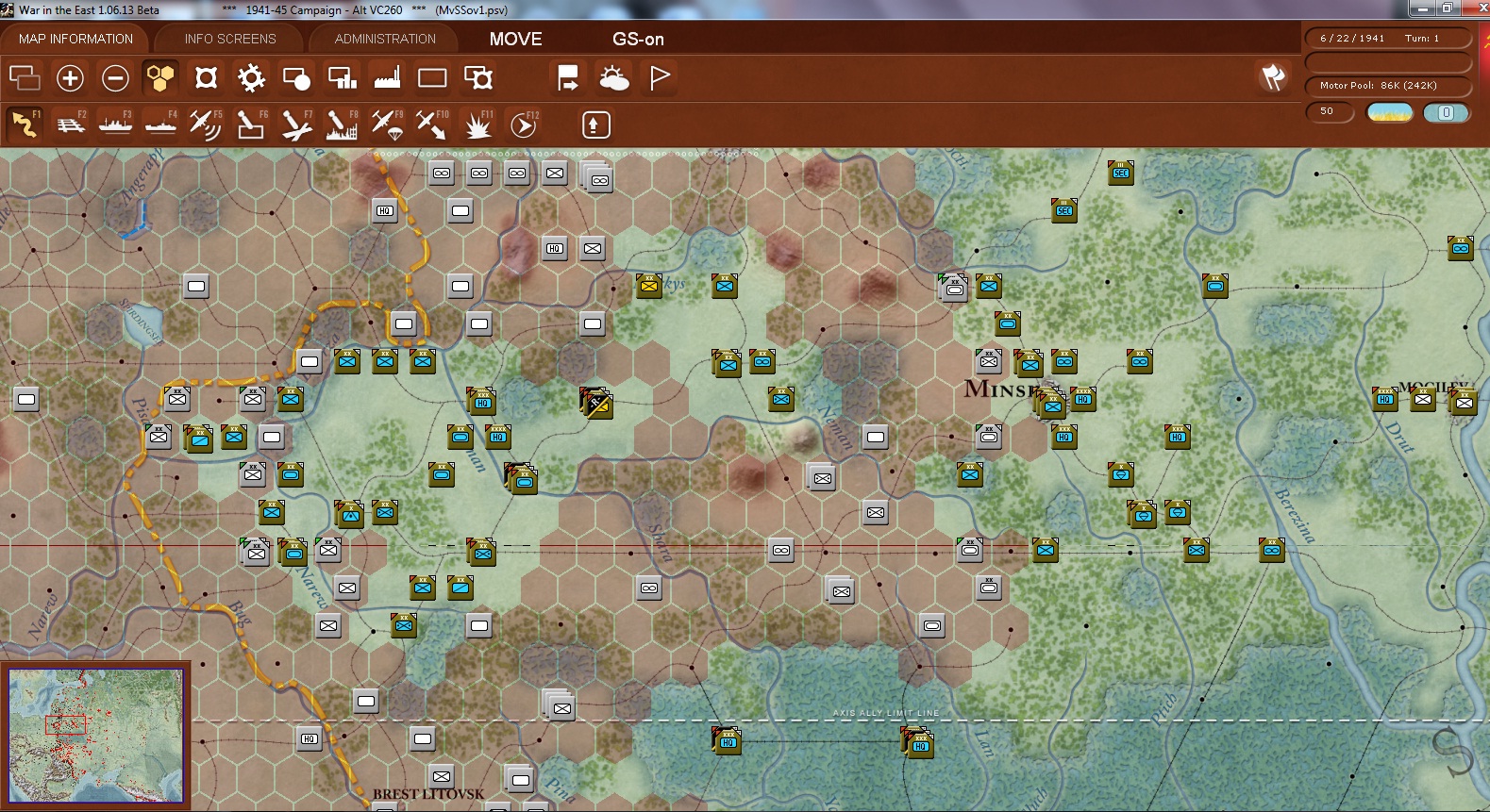Click the rectangle with fort overlay icon
This screenshot has height=812, width=1490.
point(478,77)
